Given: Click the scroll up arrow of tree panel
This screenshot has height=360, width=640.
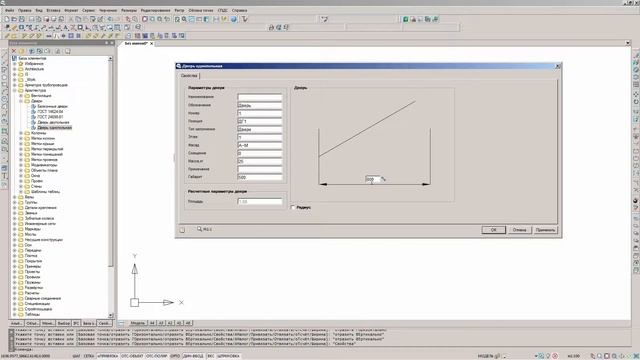Looking at the screenshot, I should coord(111,59).
